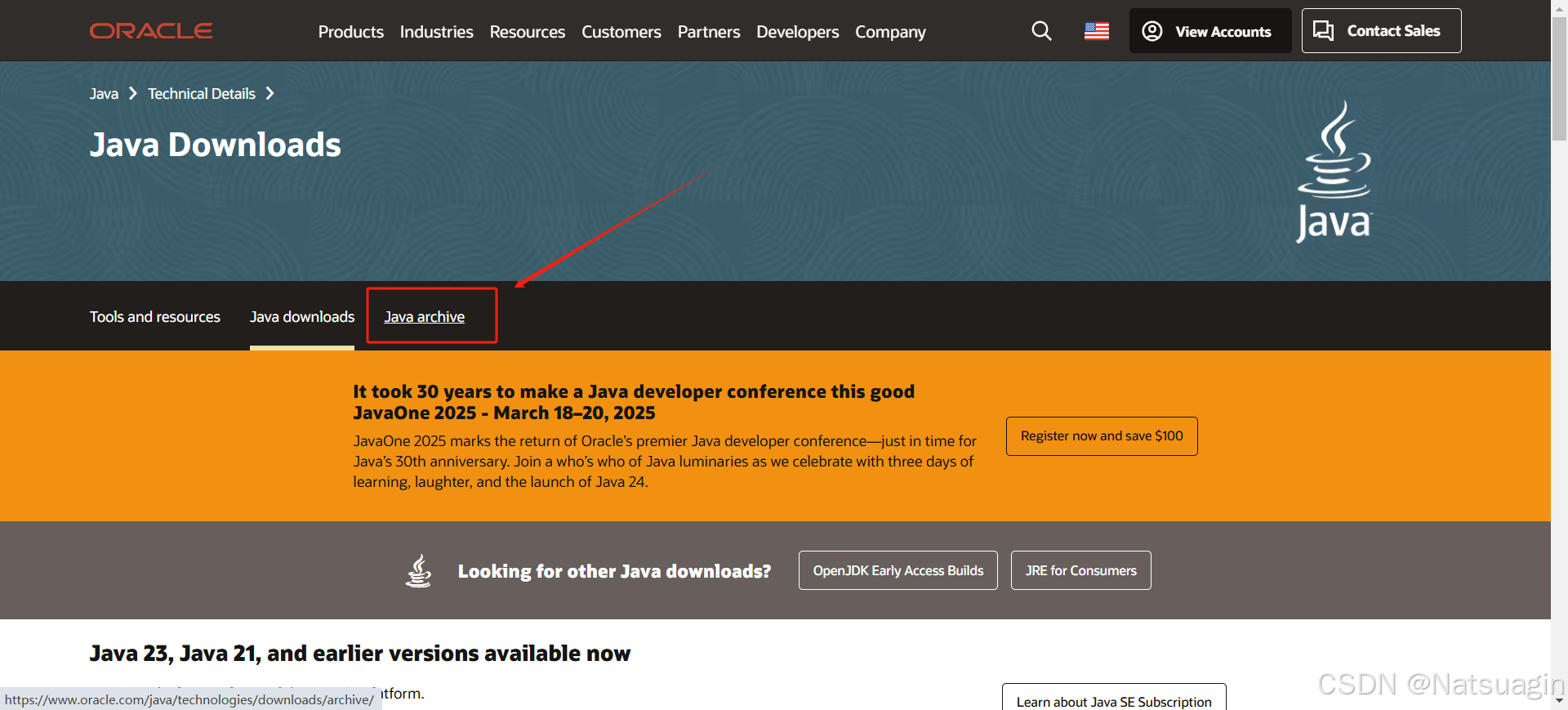Screen dimensions: 1568x710
Task: Open the Products menu
Action: pyautogui.click(x=351, y=32)
